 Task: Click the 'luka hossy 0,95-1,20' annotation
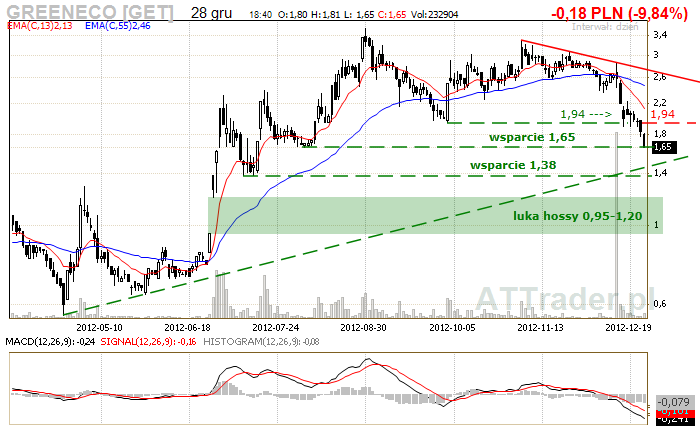(577, 216)
